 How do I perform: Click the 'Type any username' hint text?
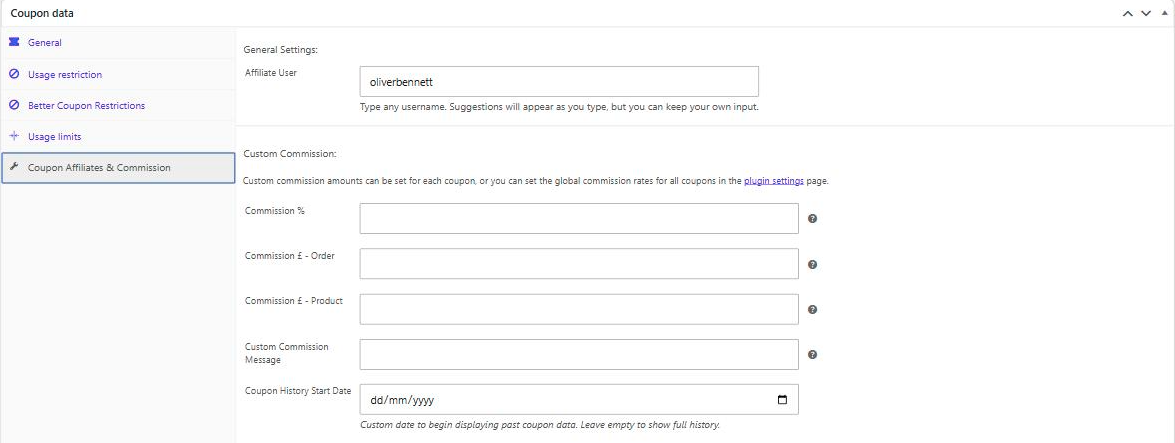pos(560,106)
